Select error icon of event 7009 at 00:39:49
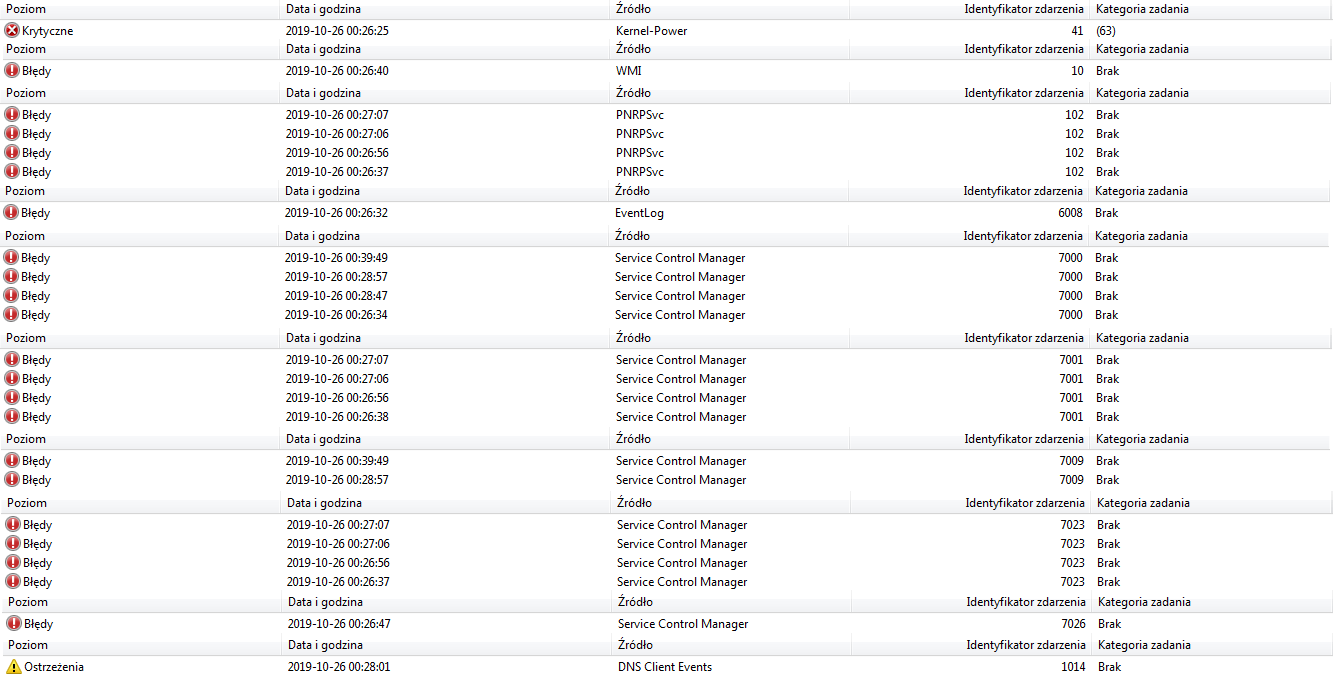The image size is (1333, 684). (x=13, y=461)
